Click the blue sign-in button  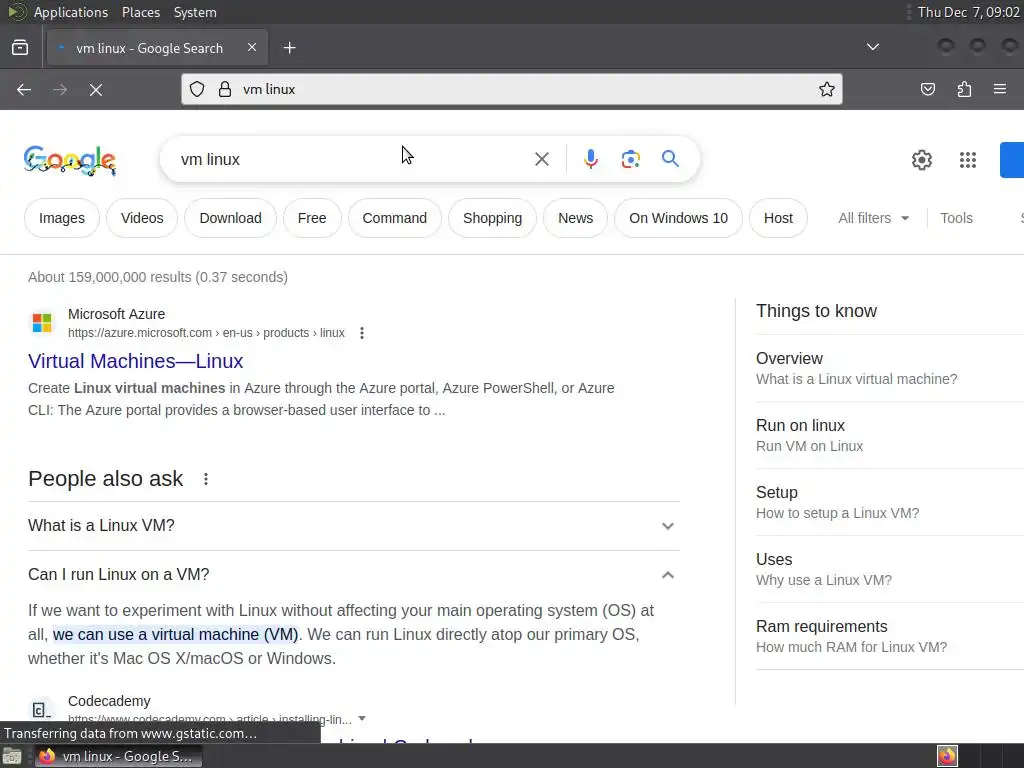(1012, 160)
